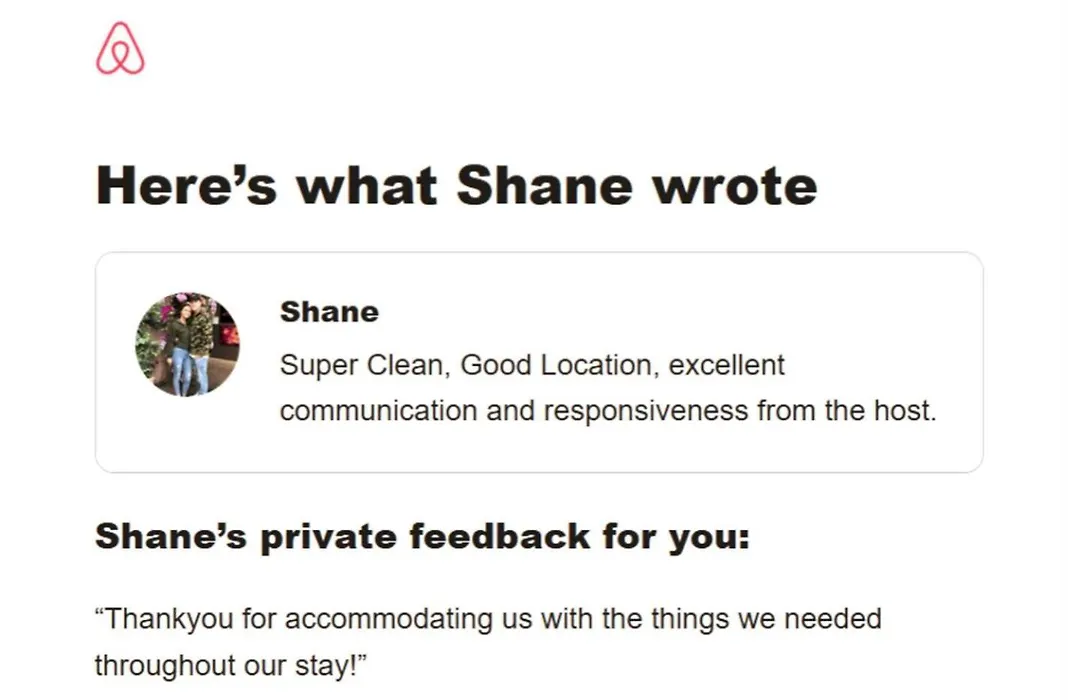Click the word "responsiveness" in the review

(645, 411)
